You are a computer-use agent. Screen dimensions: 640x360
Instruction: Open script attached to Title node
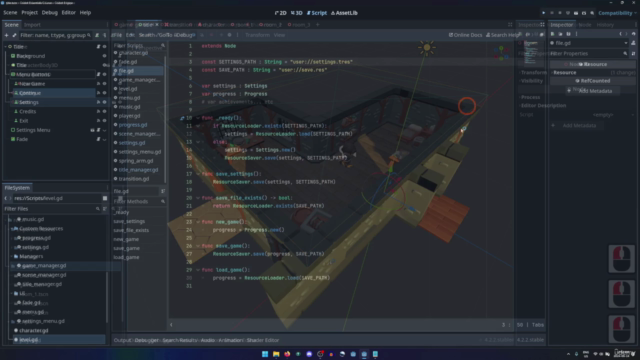pos(98,47)
